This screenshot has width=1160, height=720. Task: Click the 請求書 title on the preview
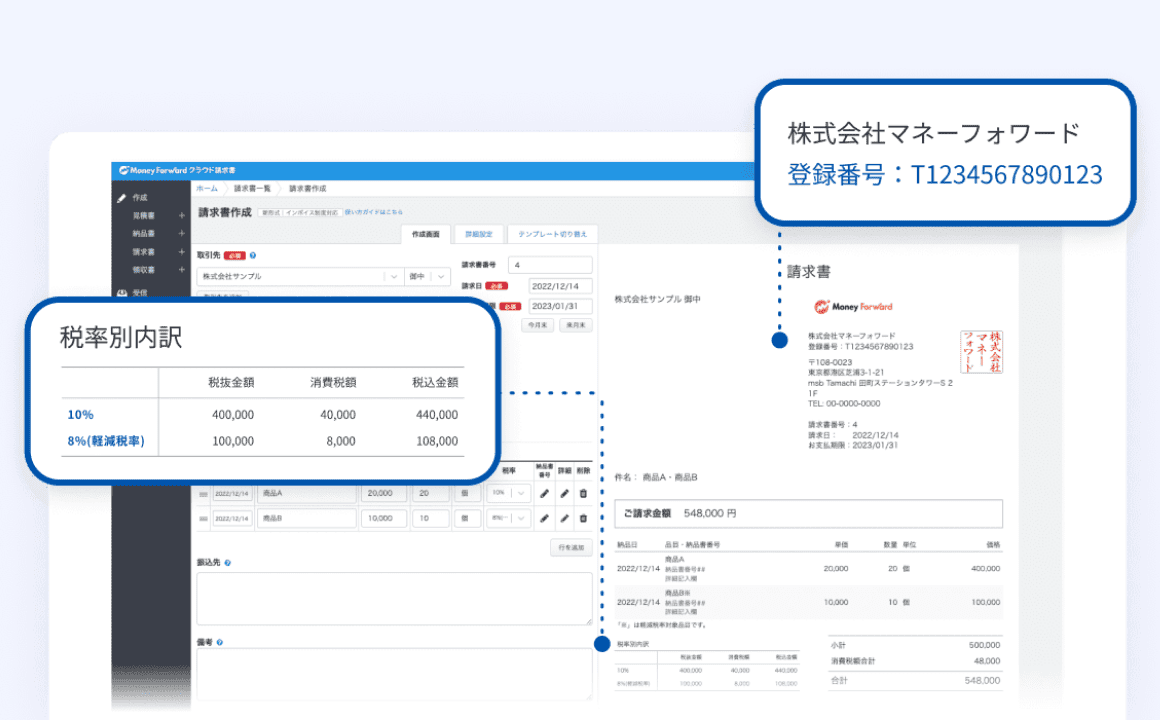[809, 272]
